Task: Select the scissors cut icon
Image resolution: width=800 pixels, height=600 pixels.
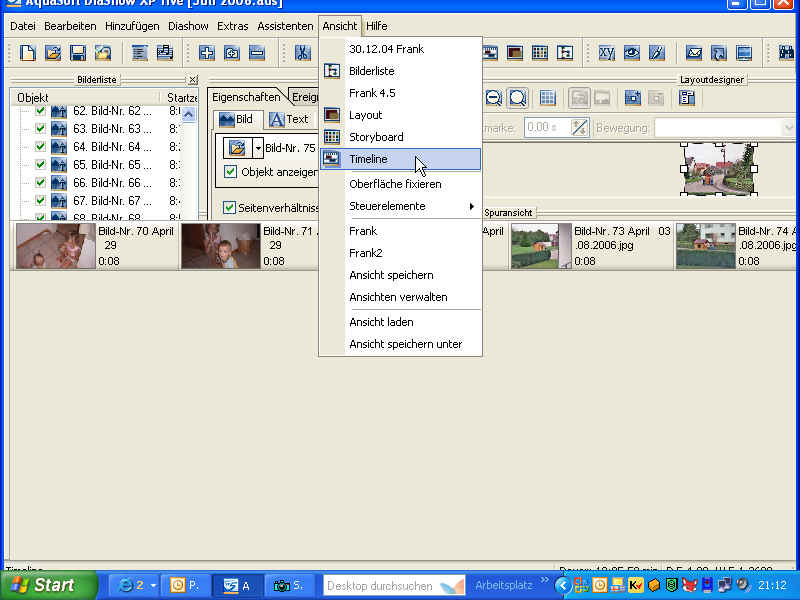Action: pyautogui.click(x=301, y=53)
